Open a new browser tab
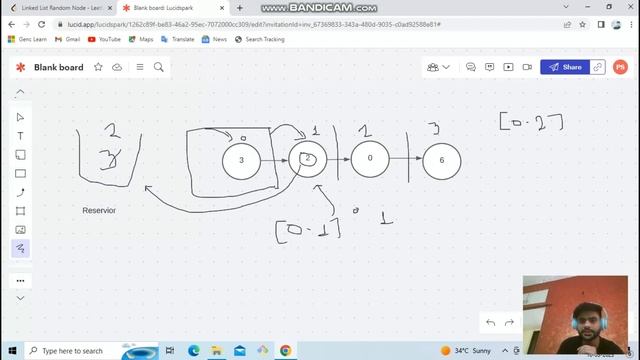 240,8
